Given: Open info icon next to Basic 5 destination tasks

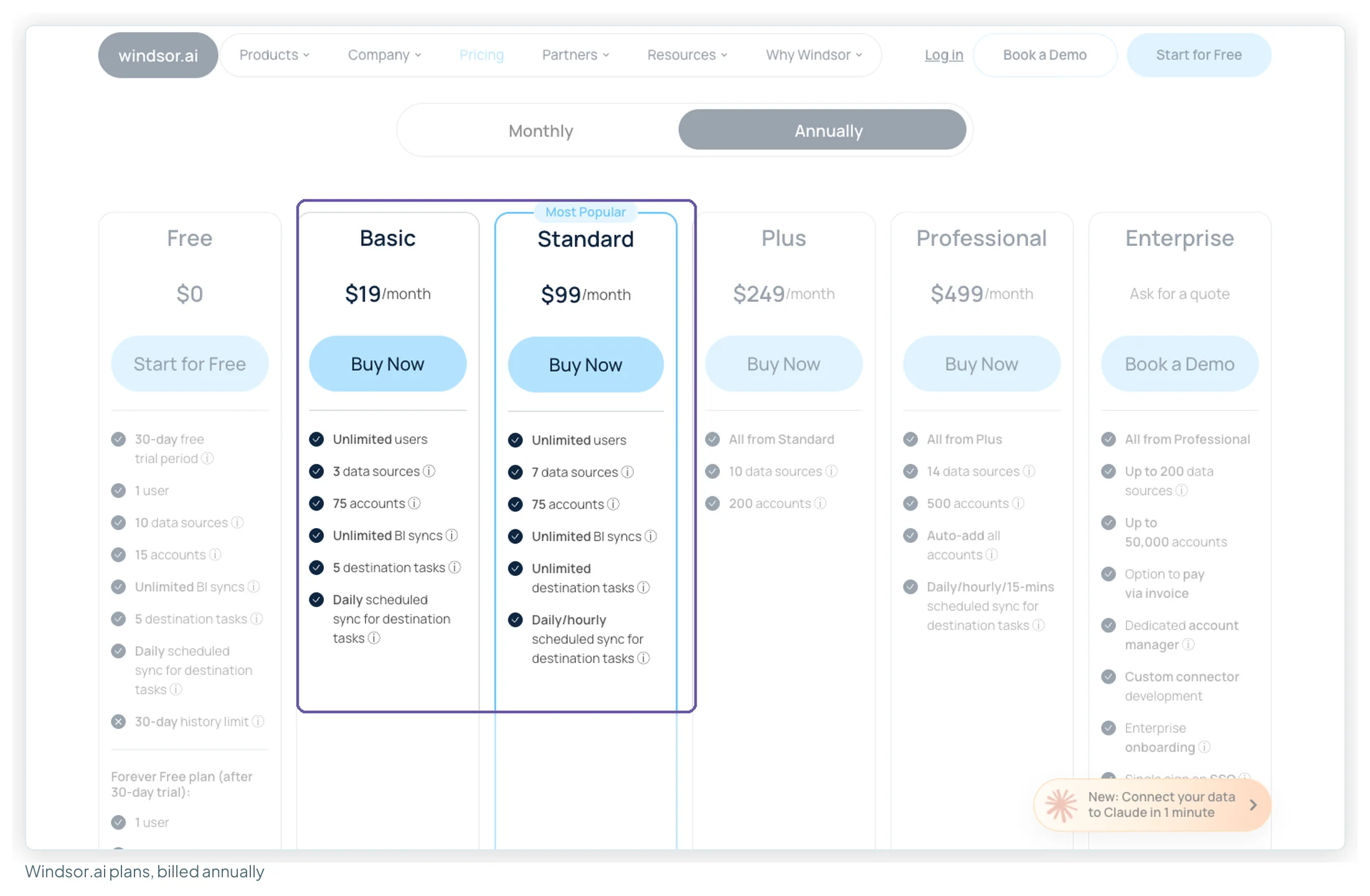Looking at the screenshot, I should click(x=455, y=567).
